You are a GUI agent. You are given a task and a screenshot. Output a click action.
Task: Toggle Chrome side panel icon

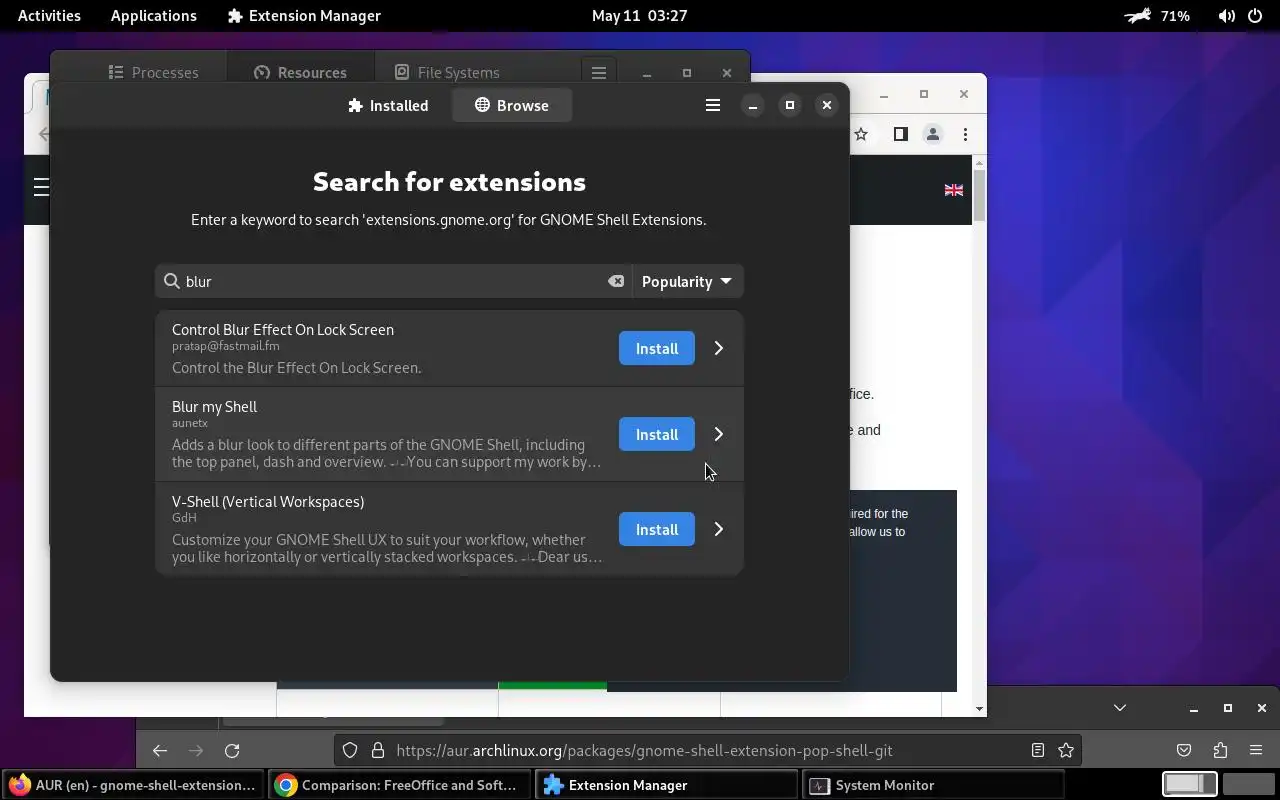click(900, 134)
